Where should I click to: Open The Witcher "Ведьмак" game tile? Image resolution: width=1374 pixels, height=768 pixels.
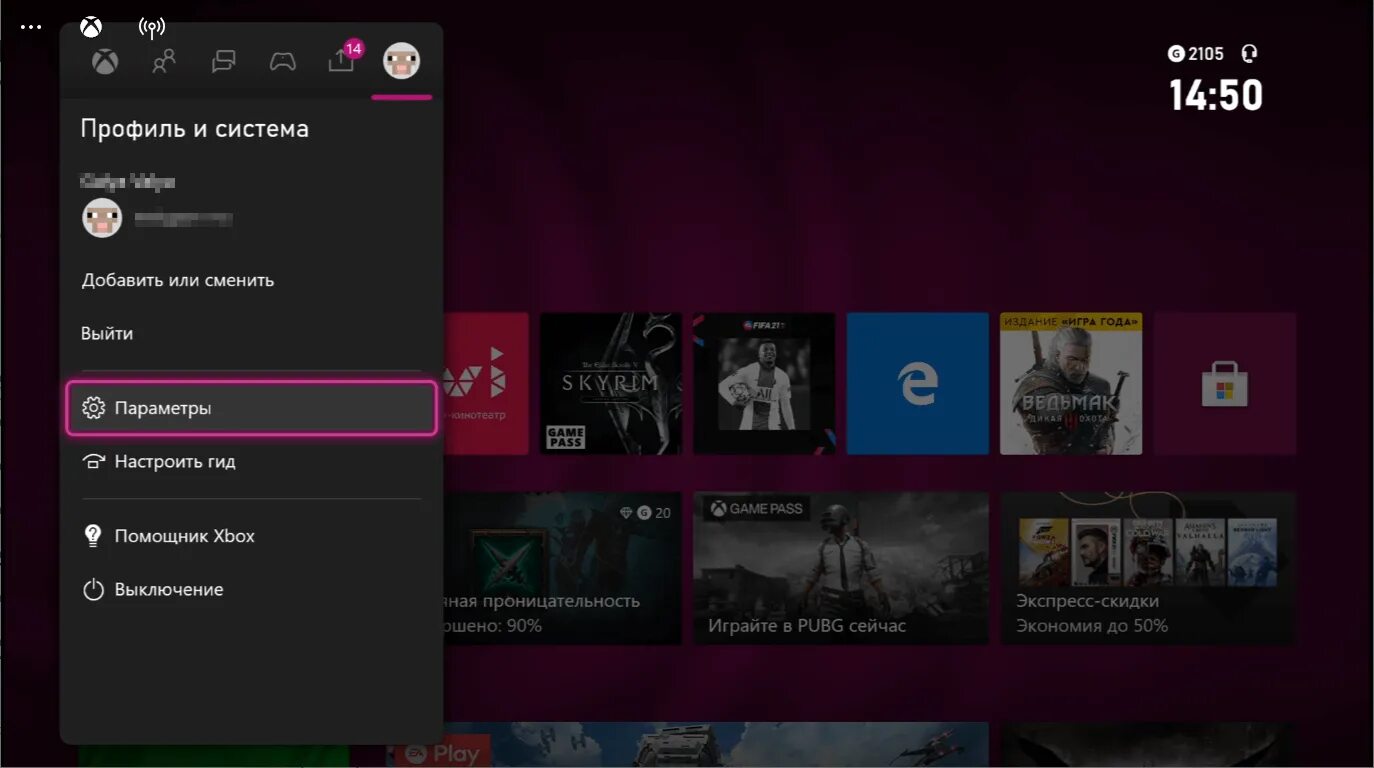click(1071, 384)
